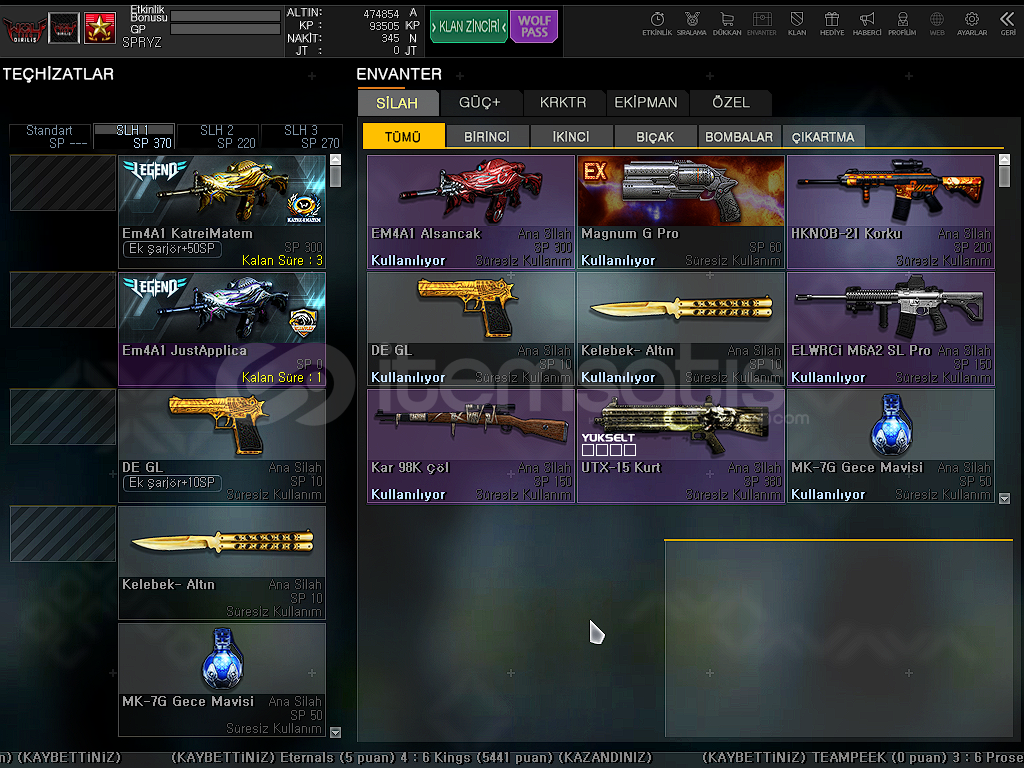The width and height of the screenshot is (1024, 768).
Task: Select the Standart loadout slot
Action: coord(50,136)
